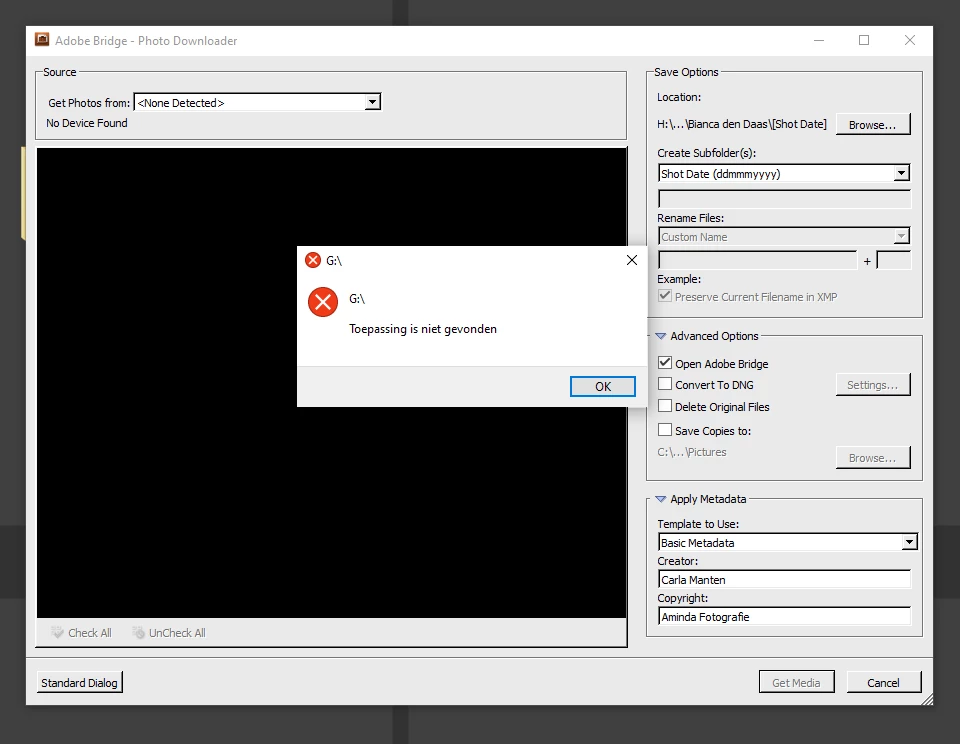
Task: Click the 'Toepassing is niet gevonden' message
Action: 423,329
